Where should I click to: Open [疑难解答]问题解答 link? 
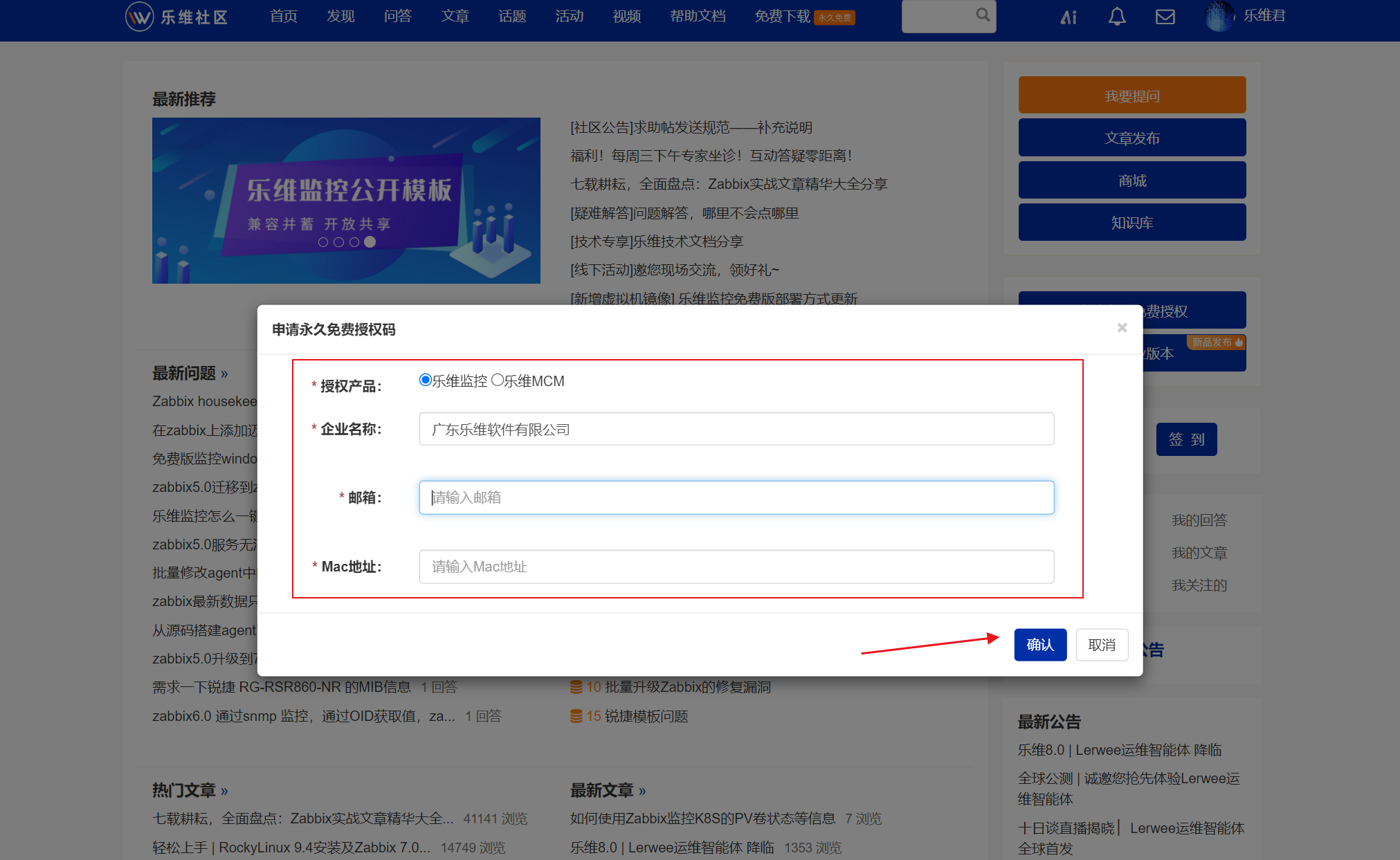[684, 213]
